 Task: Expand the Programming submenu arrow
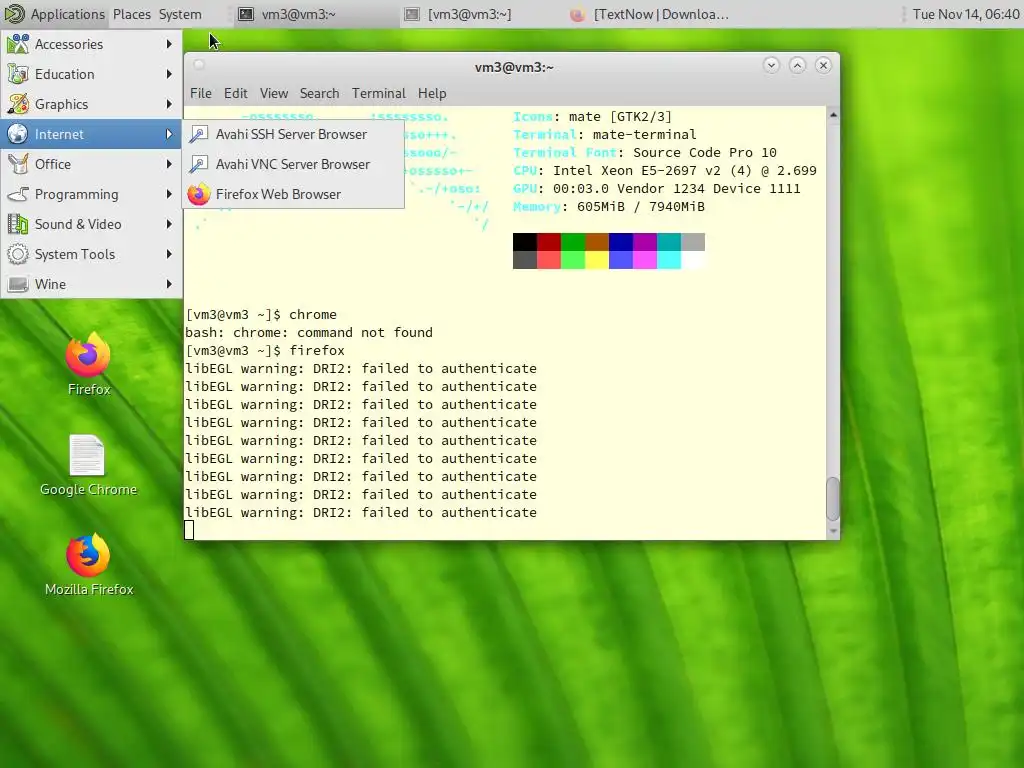[x=169, y=194]
